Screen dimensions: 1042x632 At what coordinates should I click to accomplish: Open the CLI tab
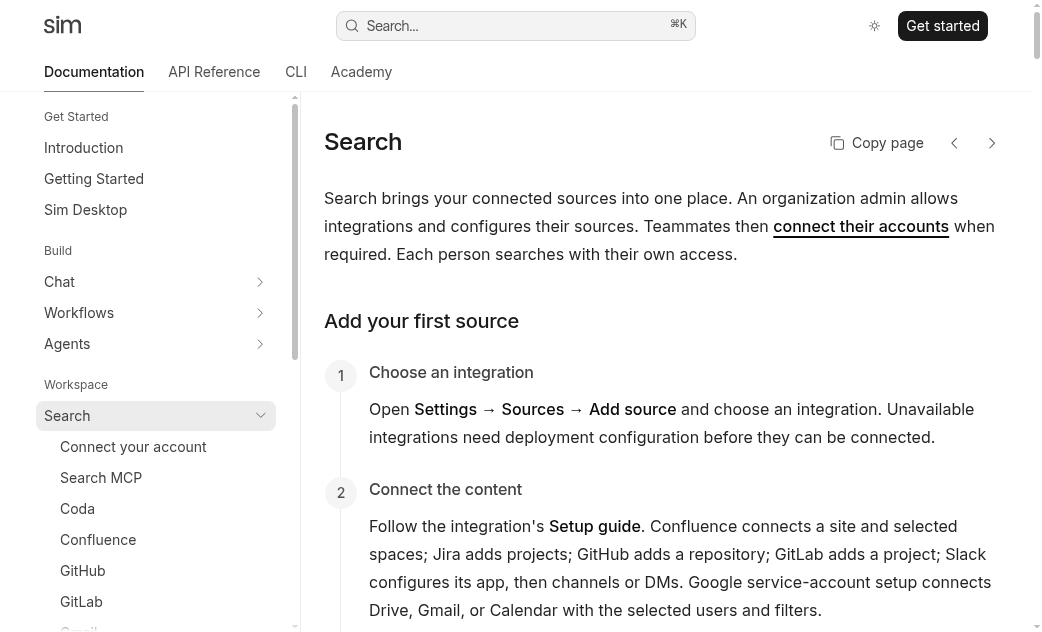click(x=296, y=72)
